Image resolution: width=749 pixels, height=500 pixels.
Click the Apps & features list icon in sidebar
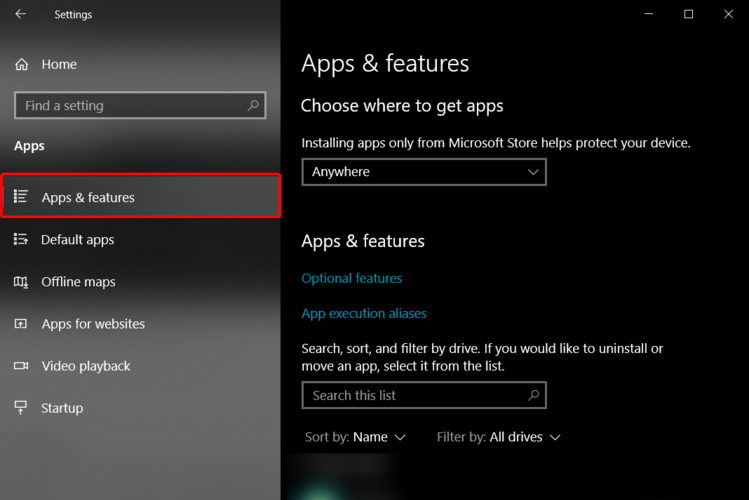click(21, 196)
